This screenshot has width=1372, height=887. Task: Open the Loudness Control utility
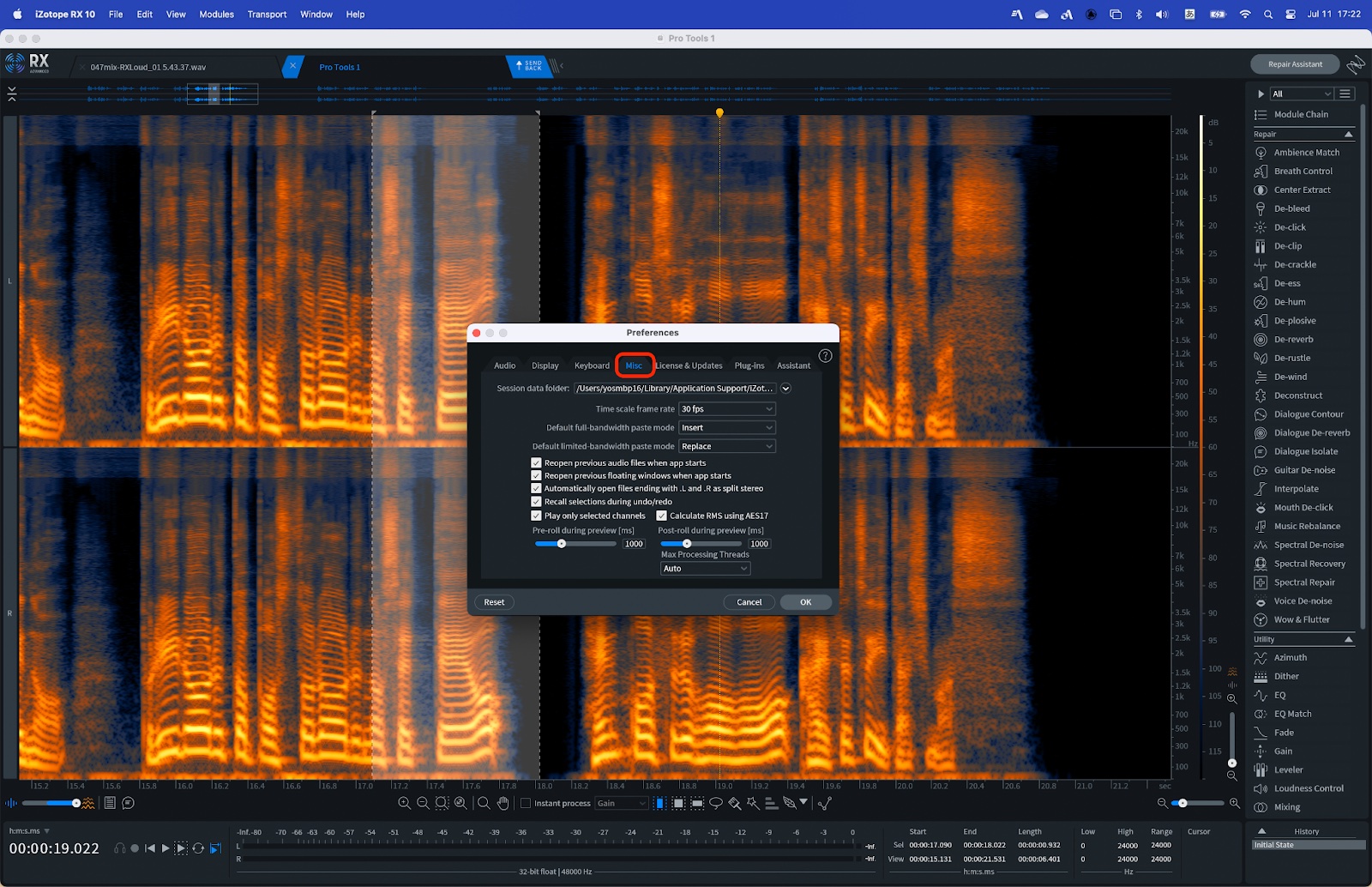pos(1309,788)
